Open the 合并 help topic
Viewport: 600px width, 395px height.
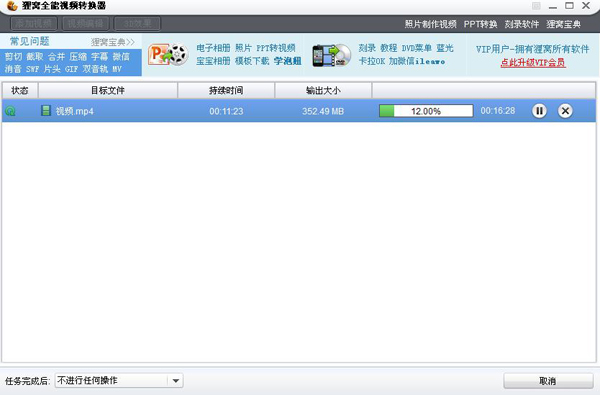pos(56,57)
